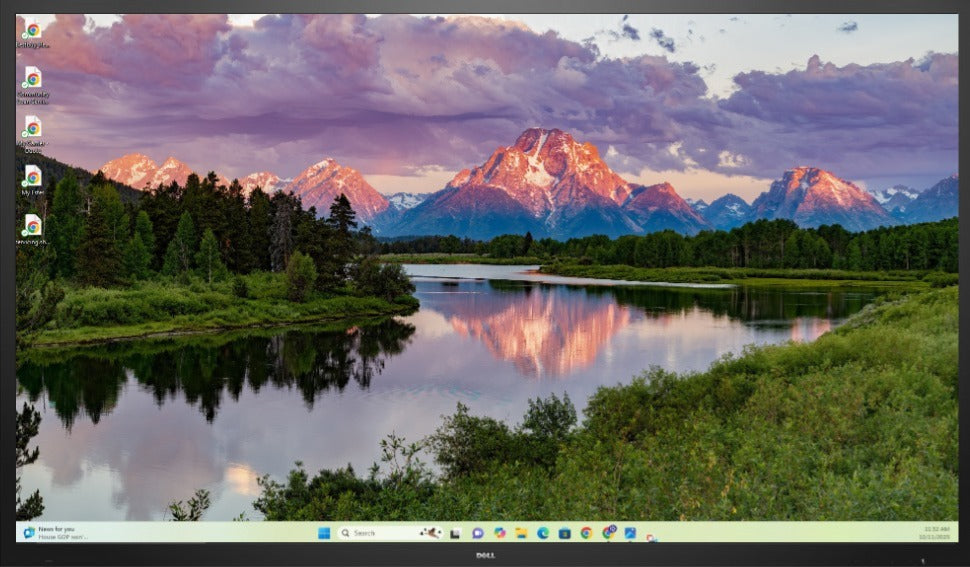Launch Microsoft Edge from the taskbar
The image size is (970, 567).
pyautogui.click(x=543, y=533)
